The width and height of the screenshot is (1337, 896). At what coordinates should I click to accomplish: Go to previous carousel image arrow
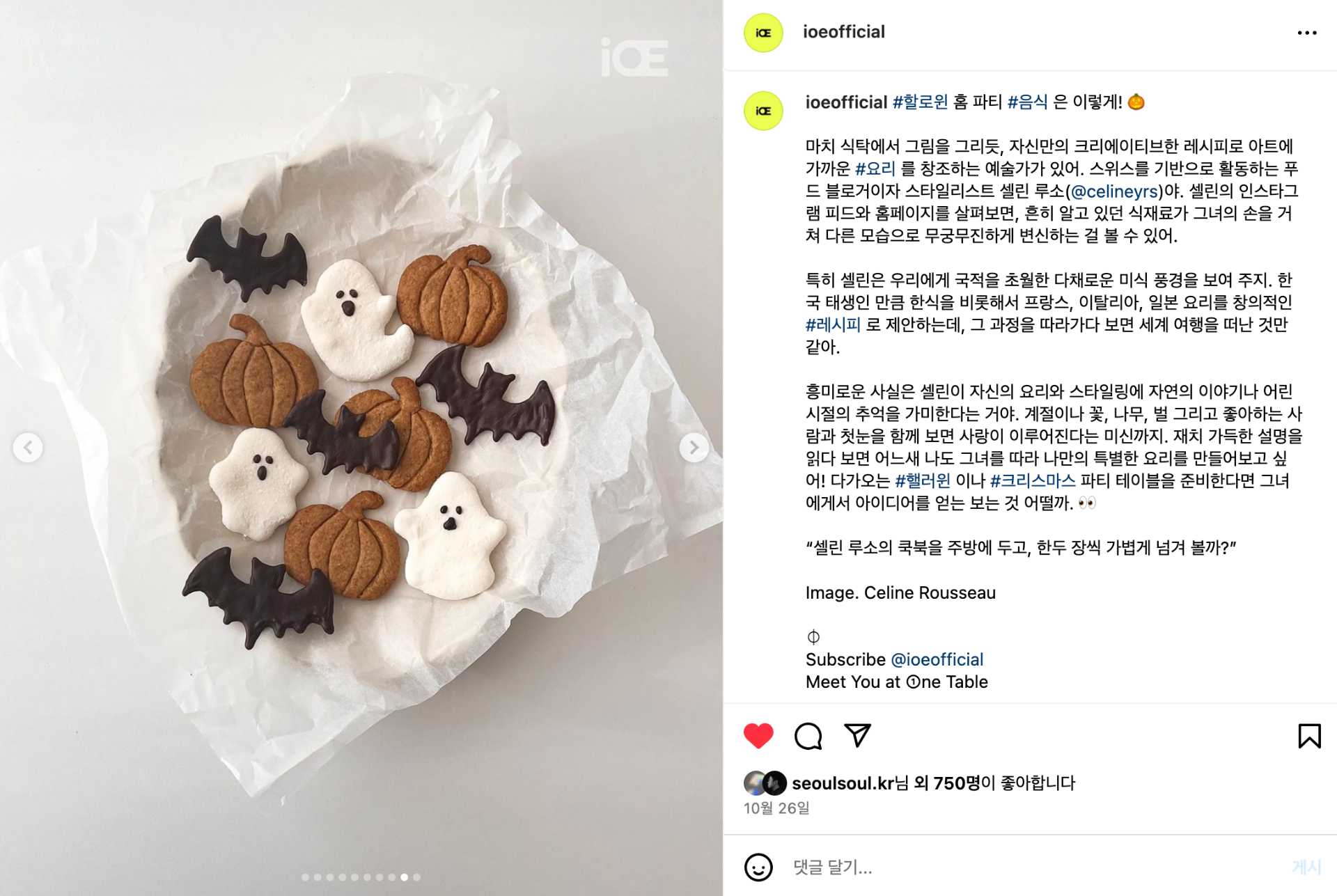[x=28, y=447]
